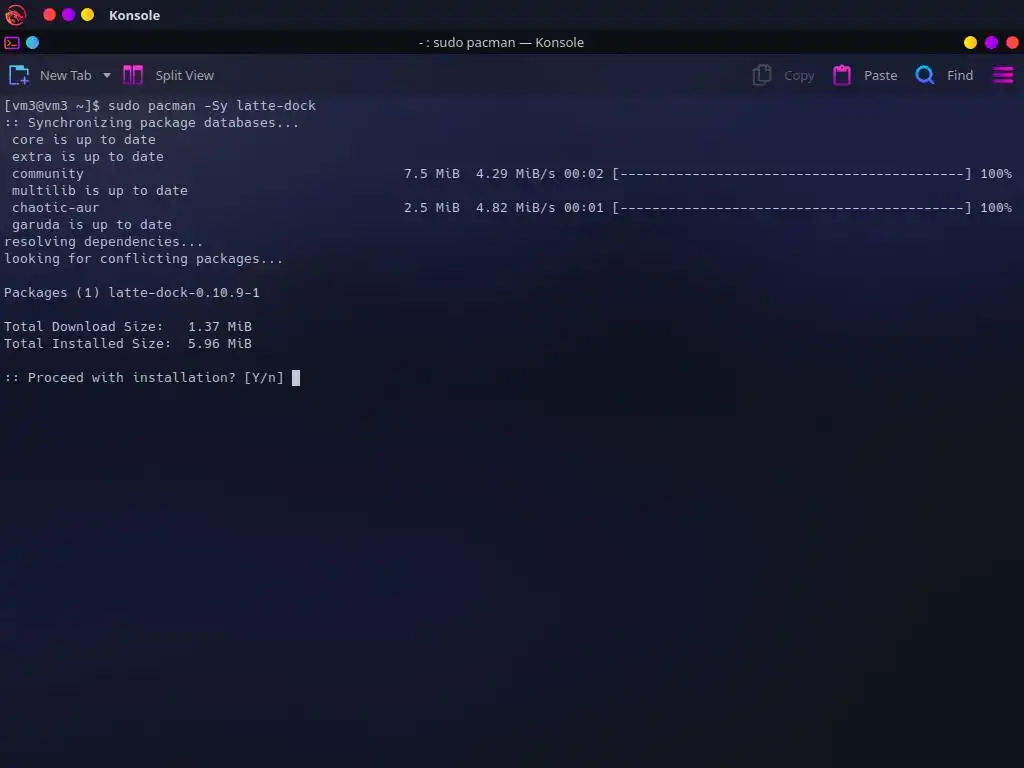Image resolution: width=1024 pixels, height=768 pixels.
Task: Click the blue pin dot in title bar
Action: point(32,43)
